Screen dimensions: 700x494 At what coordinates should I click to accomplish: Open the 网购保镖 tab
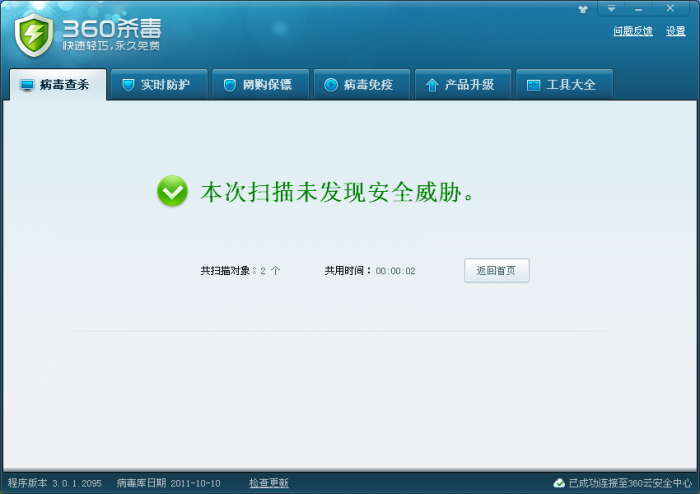click(x=261, y=84)
